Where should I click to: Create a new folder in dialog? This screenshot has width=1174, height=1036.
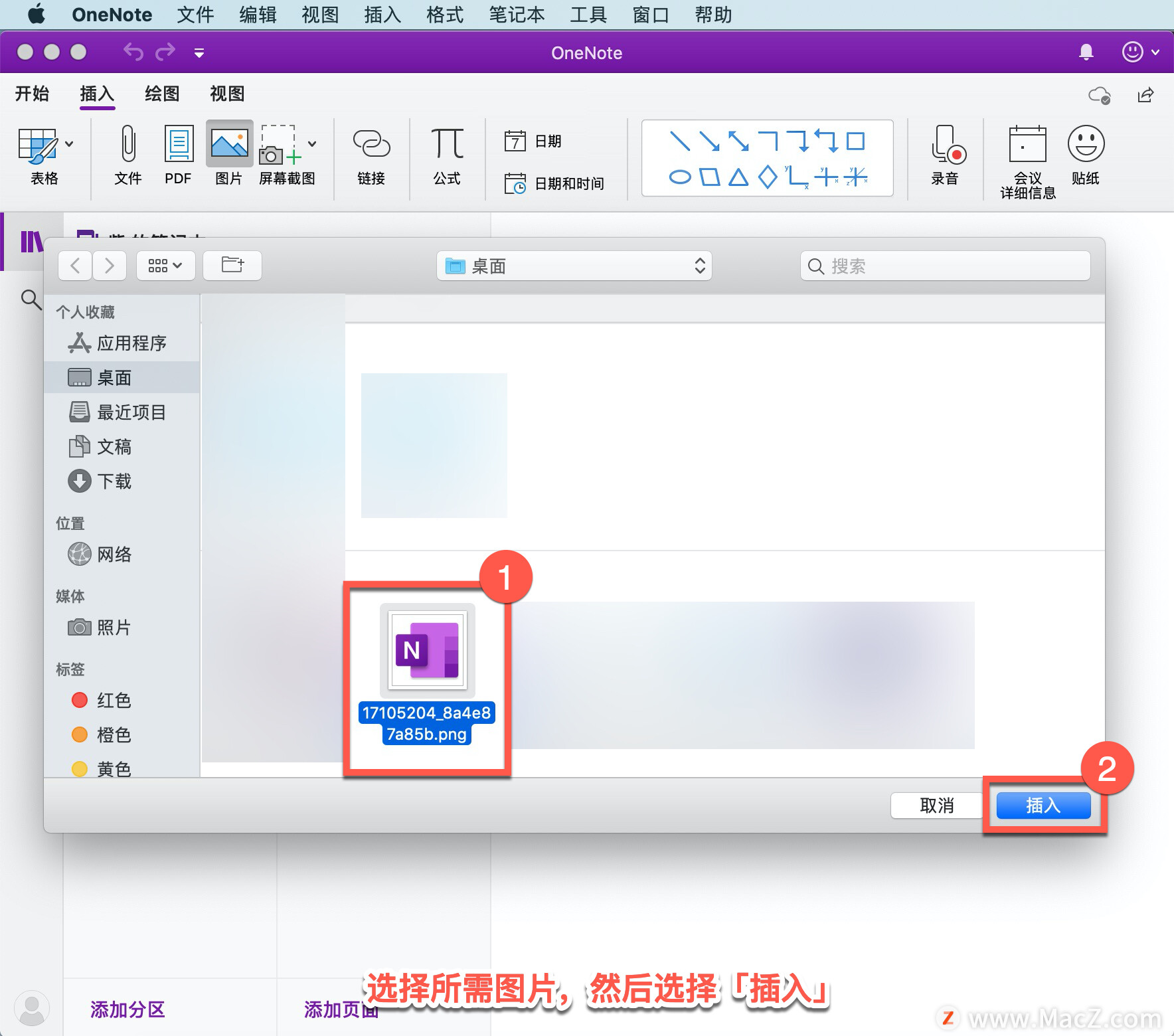tap(232, 266)
